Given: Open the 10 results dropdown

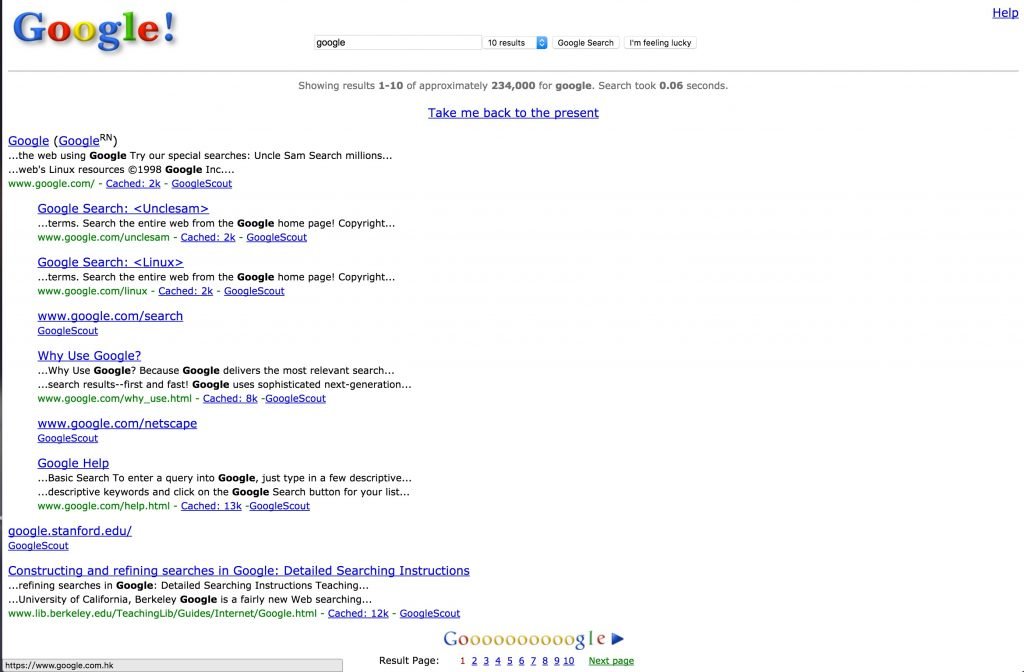Looking at the screenshot, I should coord(515,42).
